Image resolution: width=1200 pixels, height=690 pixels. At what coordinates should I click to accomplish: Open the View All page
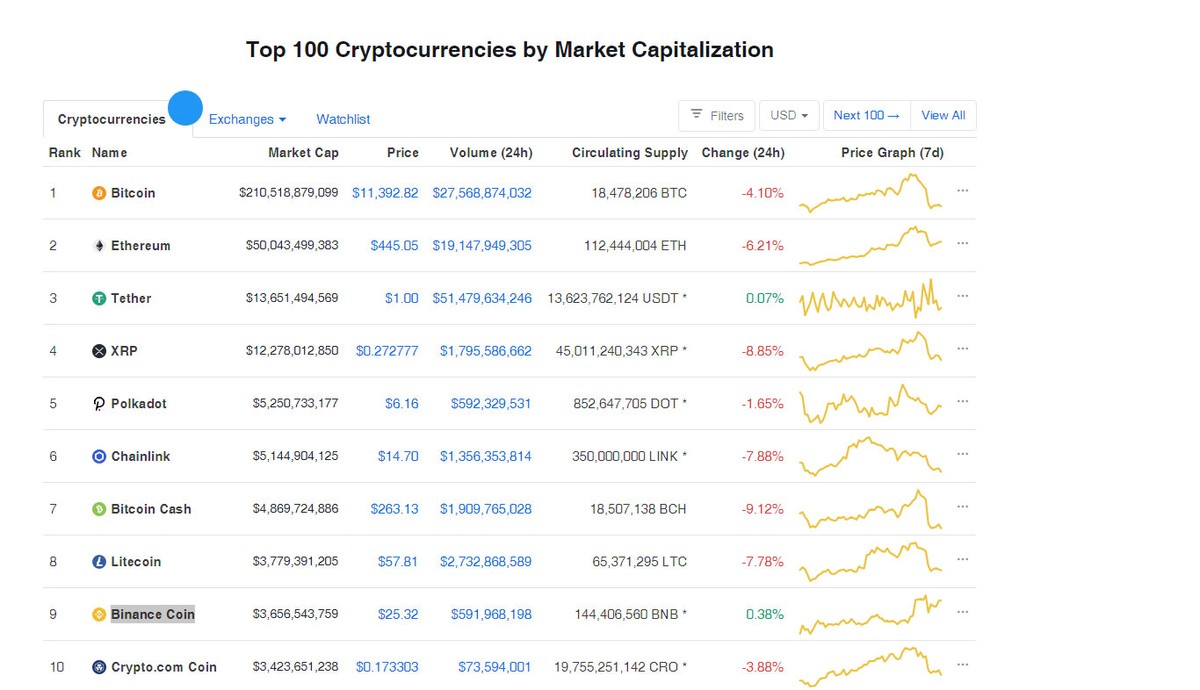click(x=943, y=115)
